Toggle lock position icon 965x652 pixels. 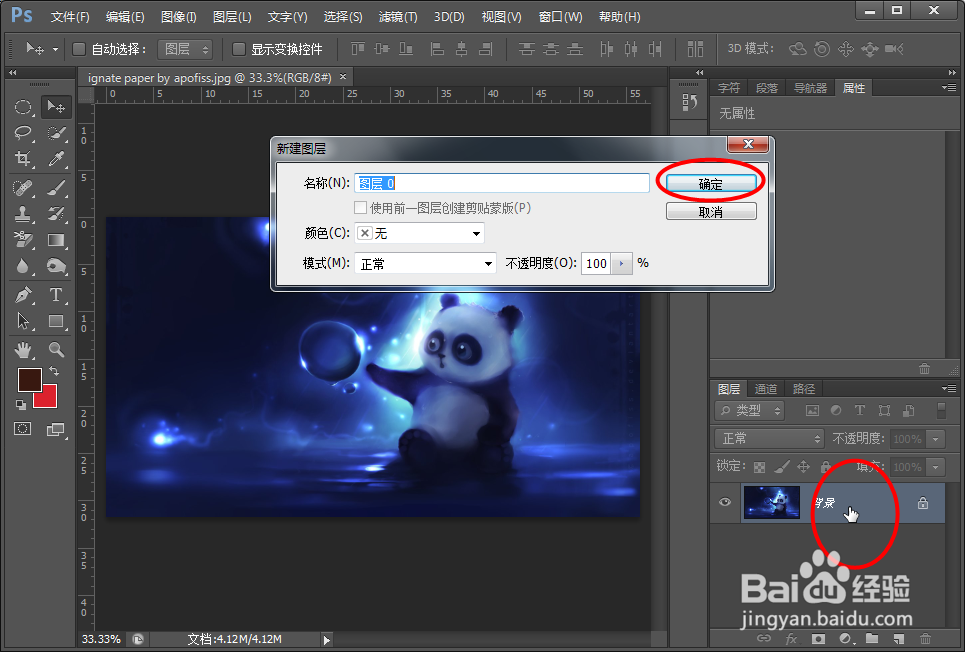point(804,467)
